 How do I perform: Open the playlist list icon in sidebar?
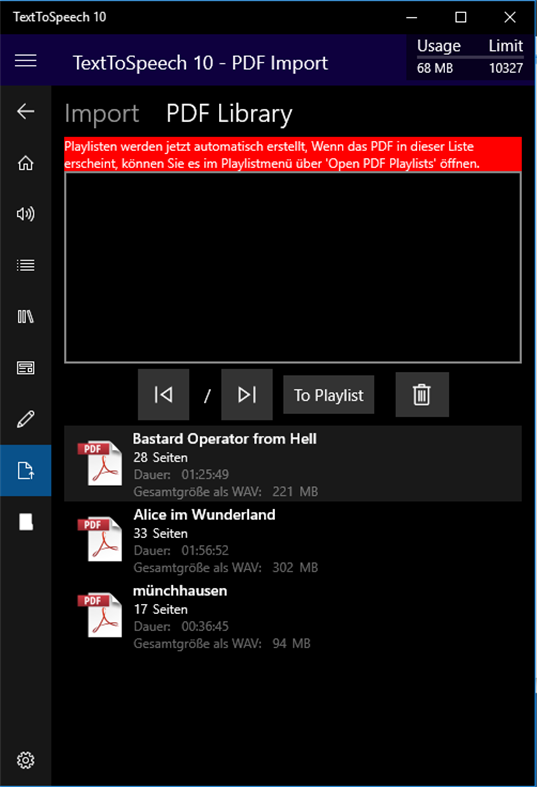click(26, 265)
